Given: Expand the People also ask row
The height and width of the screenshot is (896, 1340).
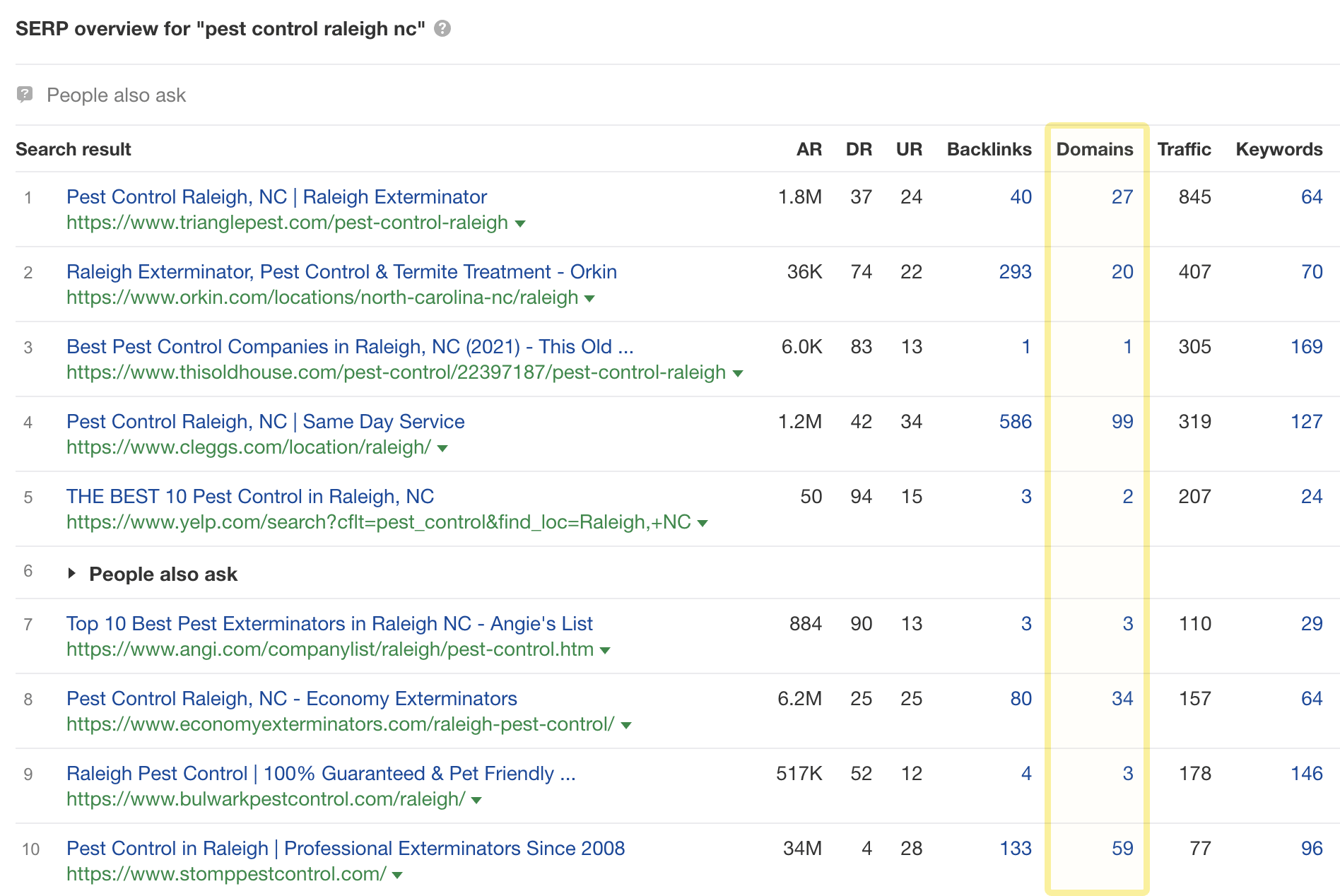Looking at the screenshot, I should click(71, 574).
